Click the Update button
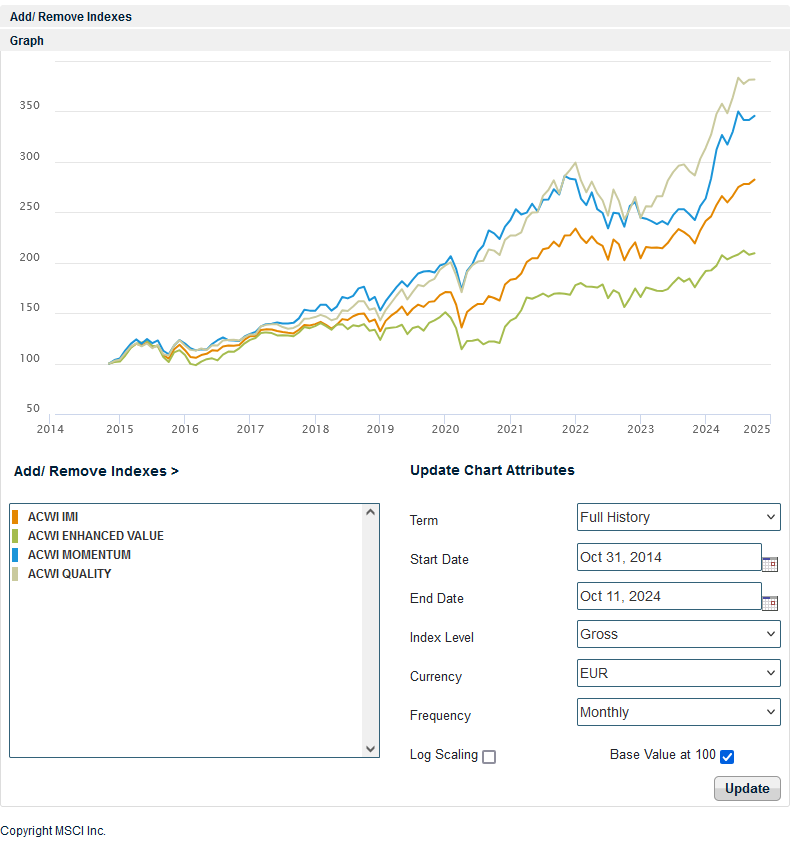797x843 pixels. 746,788
